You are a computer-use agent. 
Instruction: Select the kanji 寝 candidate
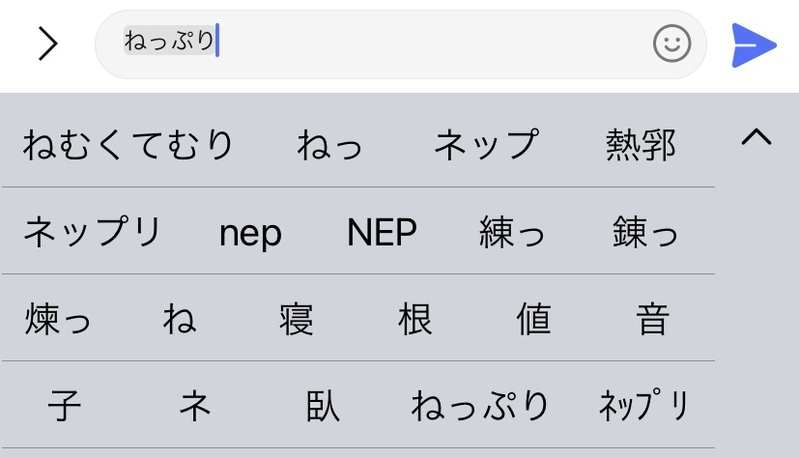point(297,320)
